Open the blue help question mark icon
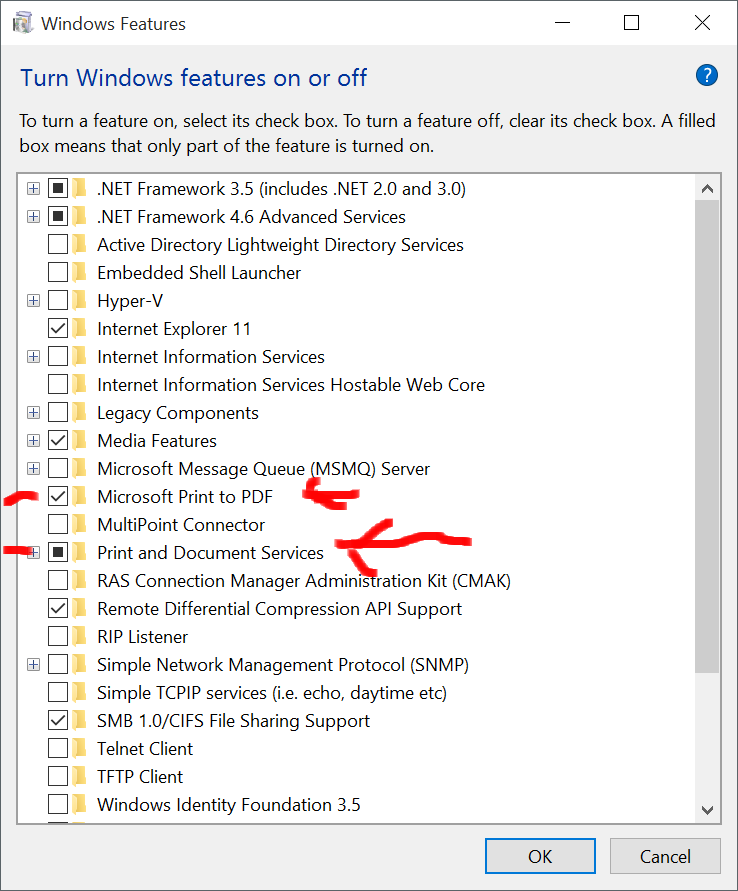 point(706,76)
